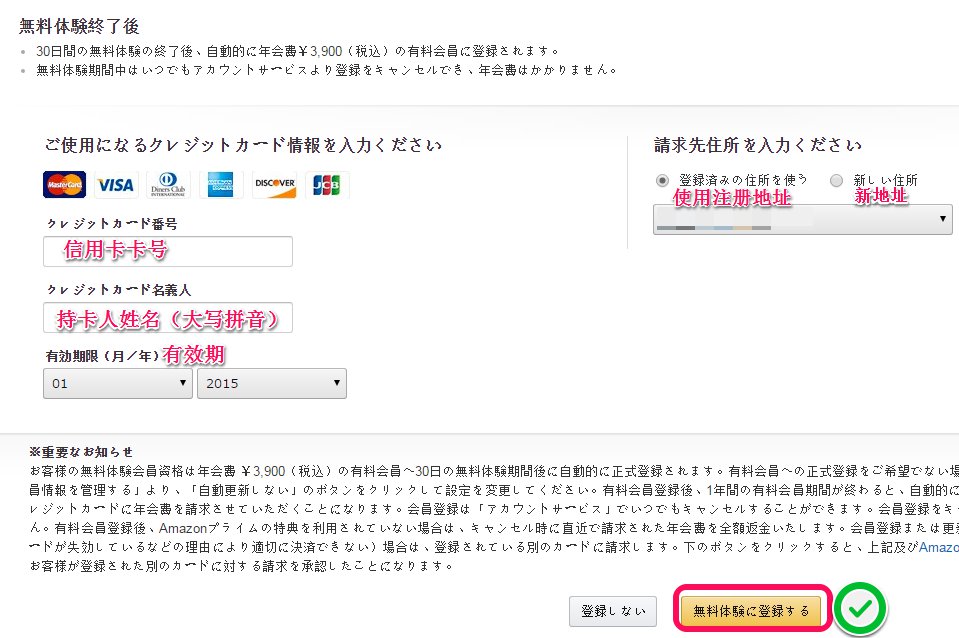Click the 請求先住所を入力ください heading

[758, 145]
